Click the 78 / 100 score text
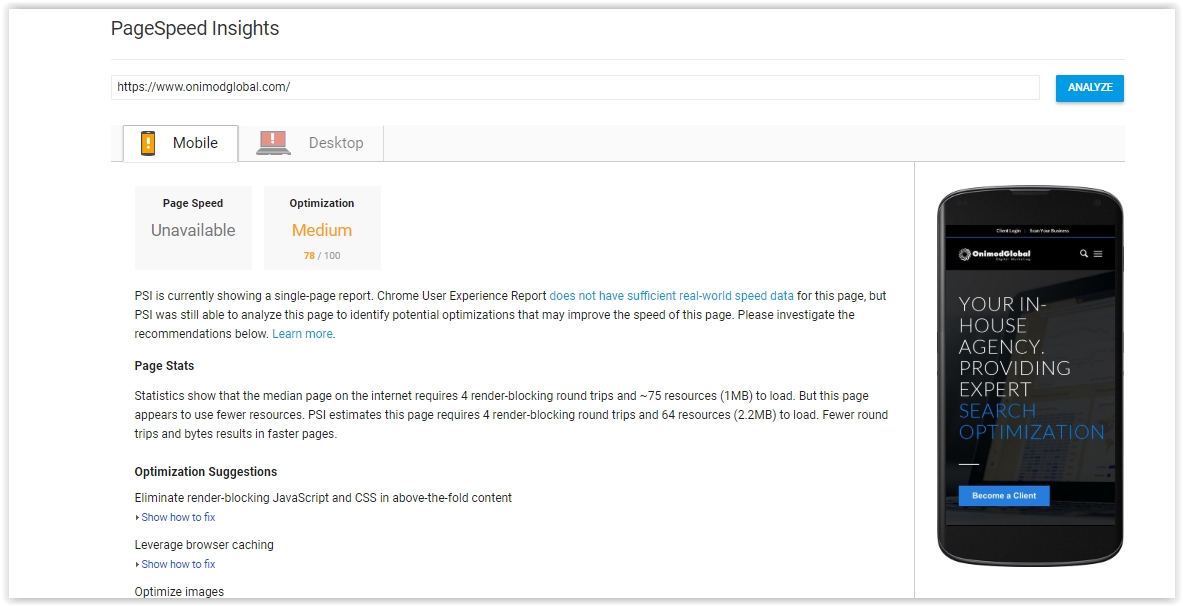The width and height of the screenshot is (1183, 606). click(x=322, y=256)
